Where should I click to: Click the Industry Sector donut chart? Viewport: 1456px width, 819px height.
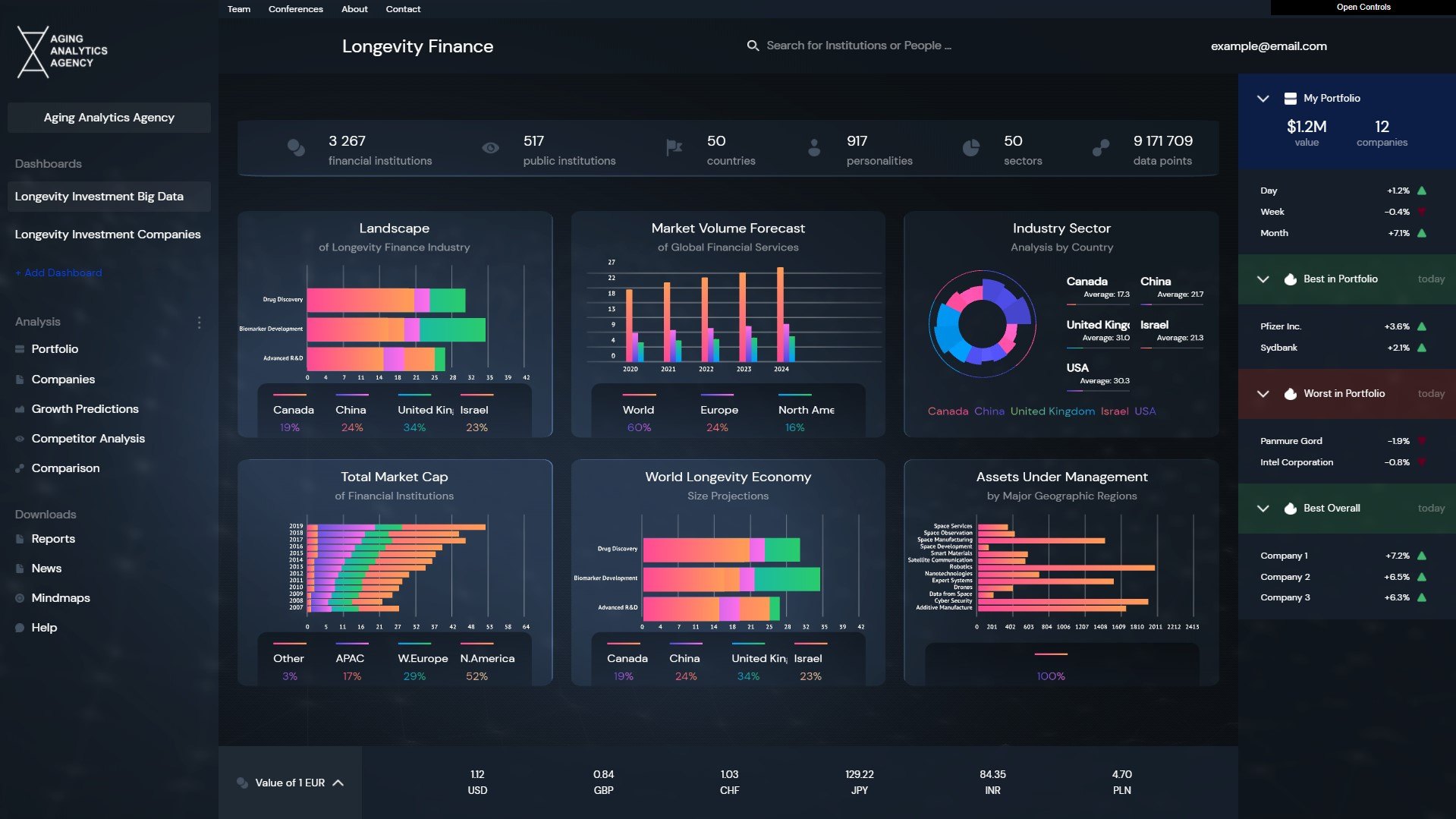click(x=983, y=324)
